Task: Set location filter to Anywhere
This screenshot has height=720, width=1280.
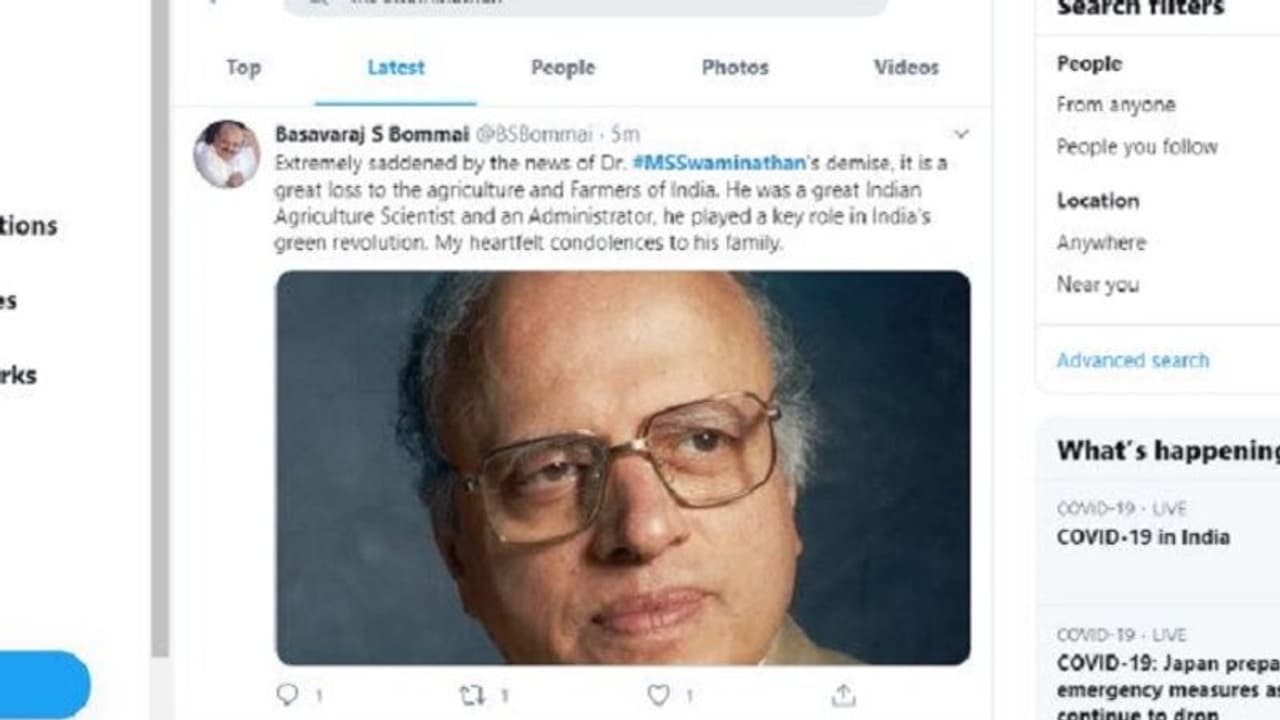Action: click(1101, 243)
